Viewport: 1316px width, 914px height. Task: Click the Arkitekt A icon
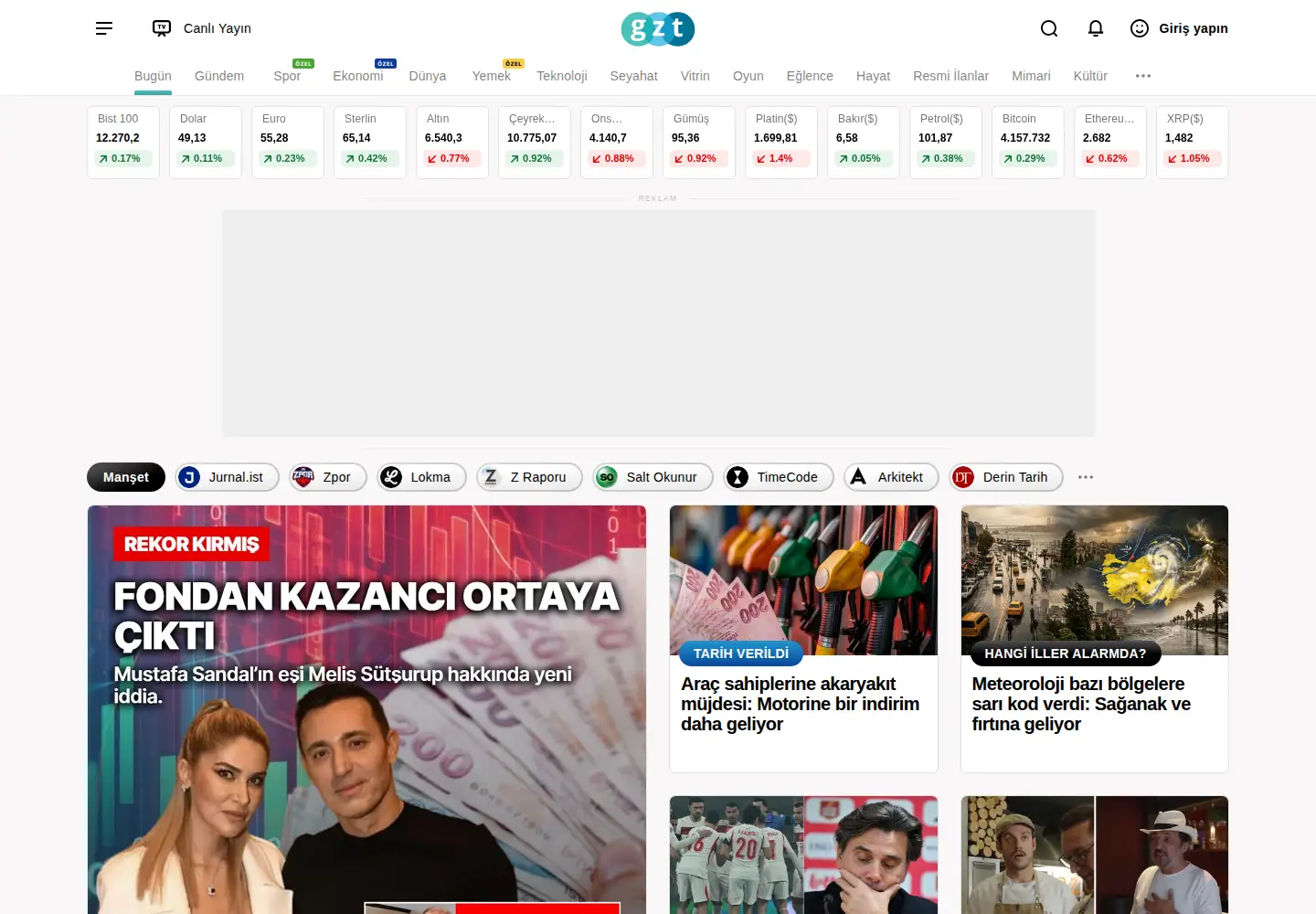tap(858, 477)
